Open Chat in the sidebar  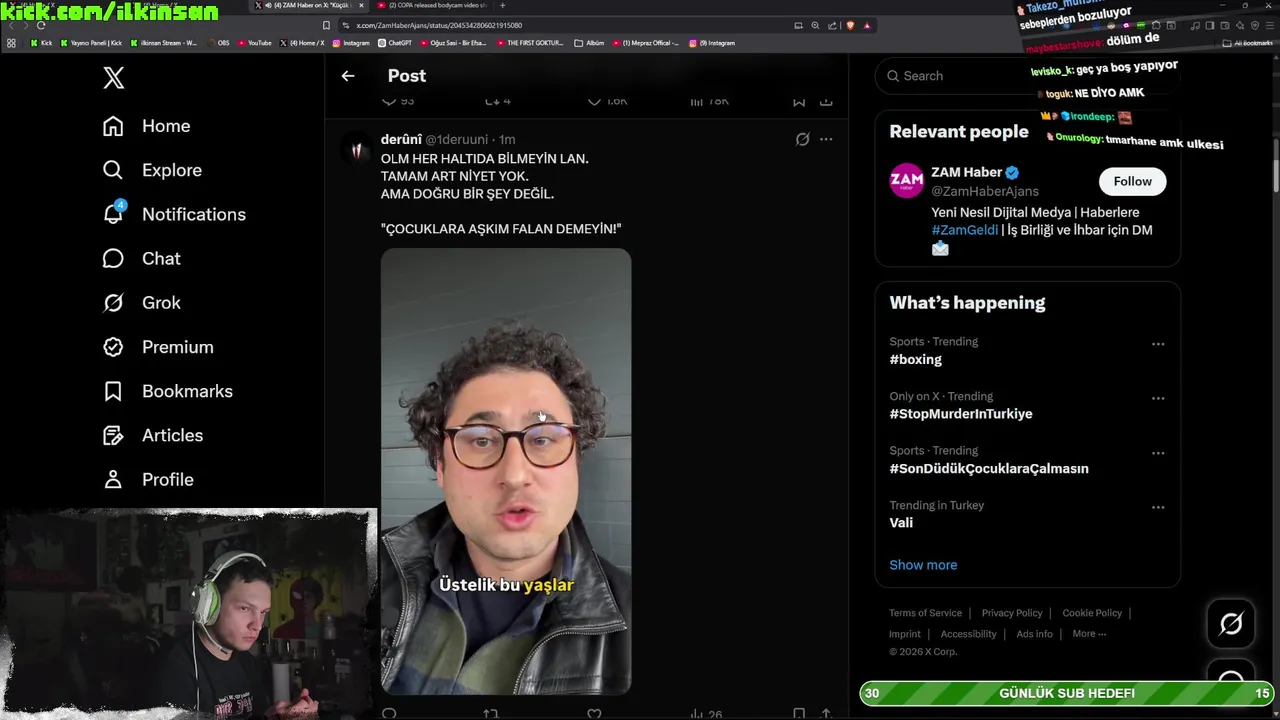pyautogui.click(x=141, y=258)
